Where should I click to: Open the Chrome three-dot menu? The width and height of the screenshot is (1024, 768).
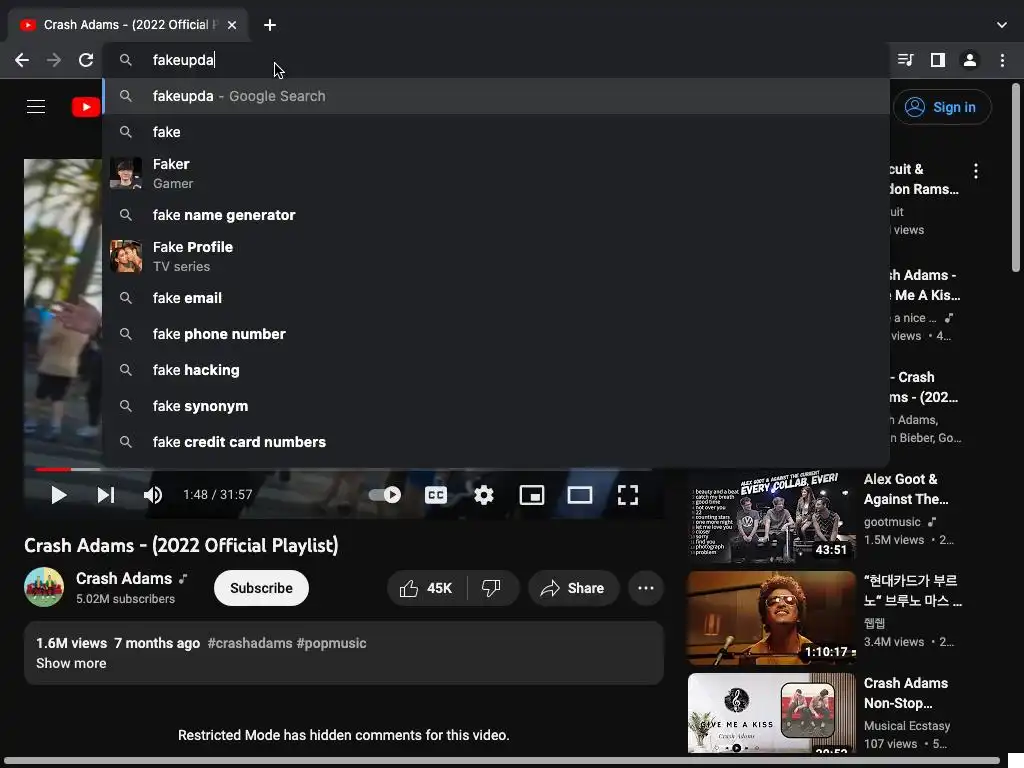[1002, 60]
